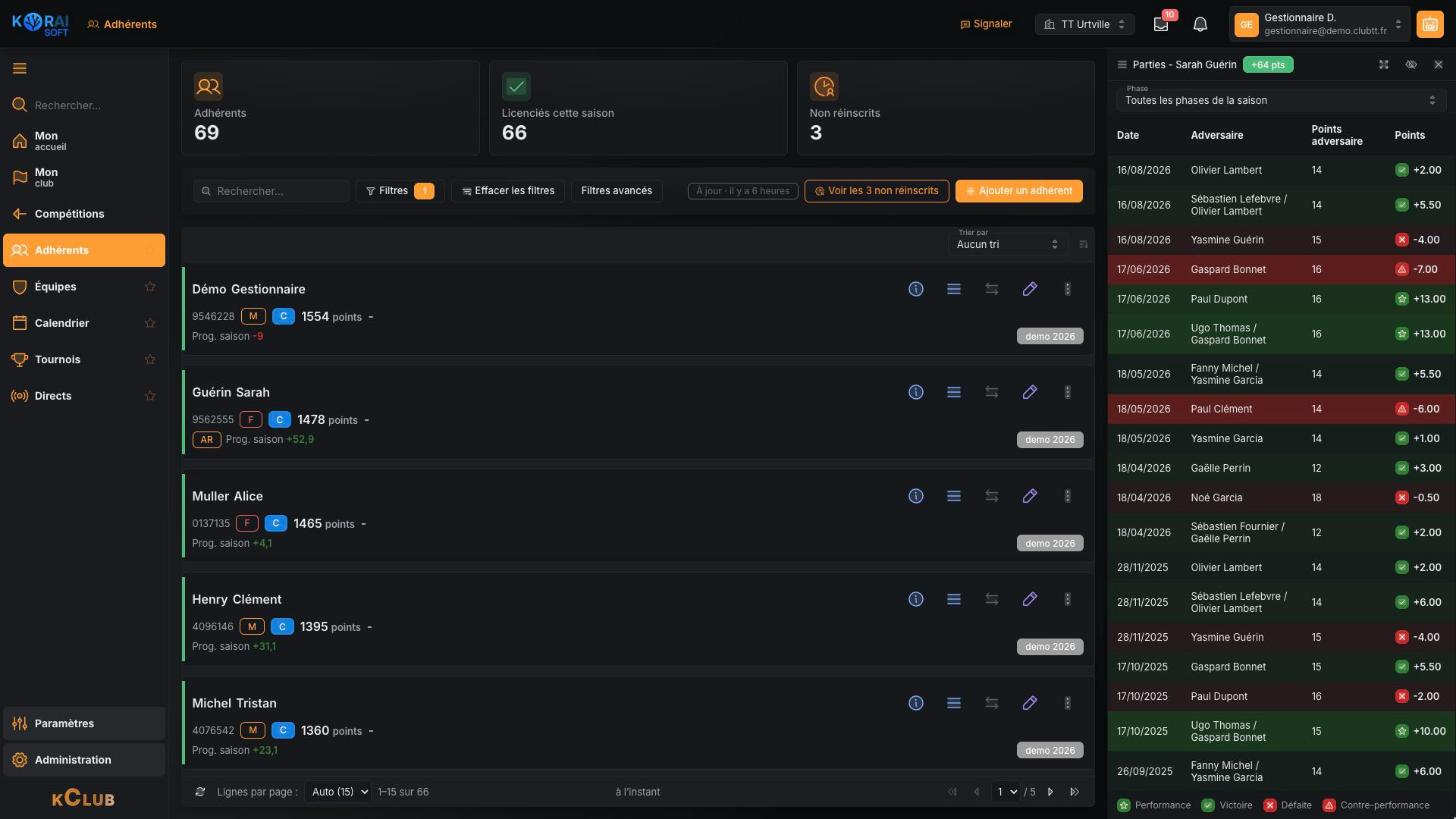Open more options for Guérin Sarah
Screen dimensions: 1456x819
click(x=1067, y=392)
